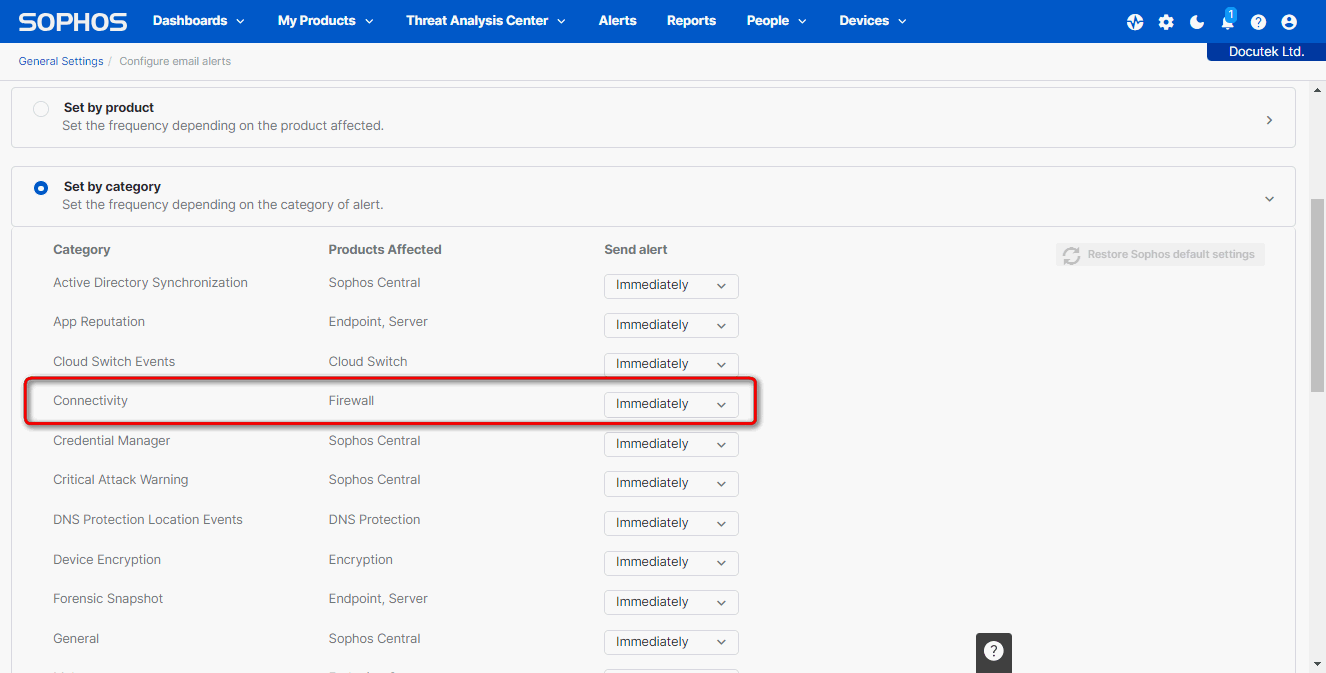Image resolution: width=1326 pixels, height=673 pixels.
Task: Open the help question mark icon in header
Action: [1258, 22]
